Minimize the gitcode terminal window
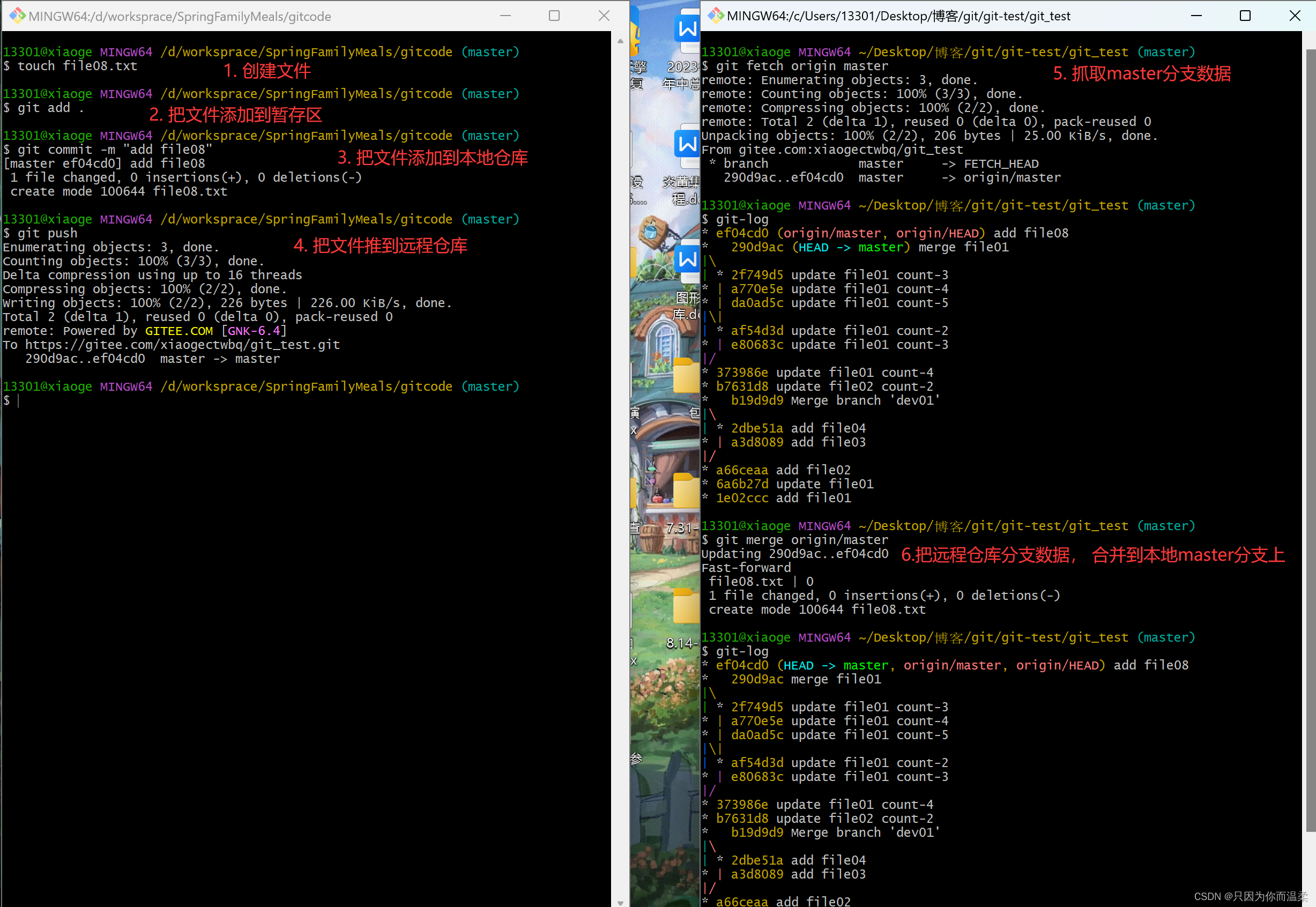Image resolution: width=1316 pixels, height=907 pixels. (505, 16)
